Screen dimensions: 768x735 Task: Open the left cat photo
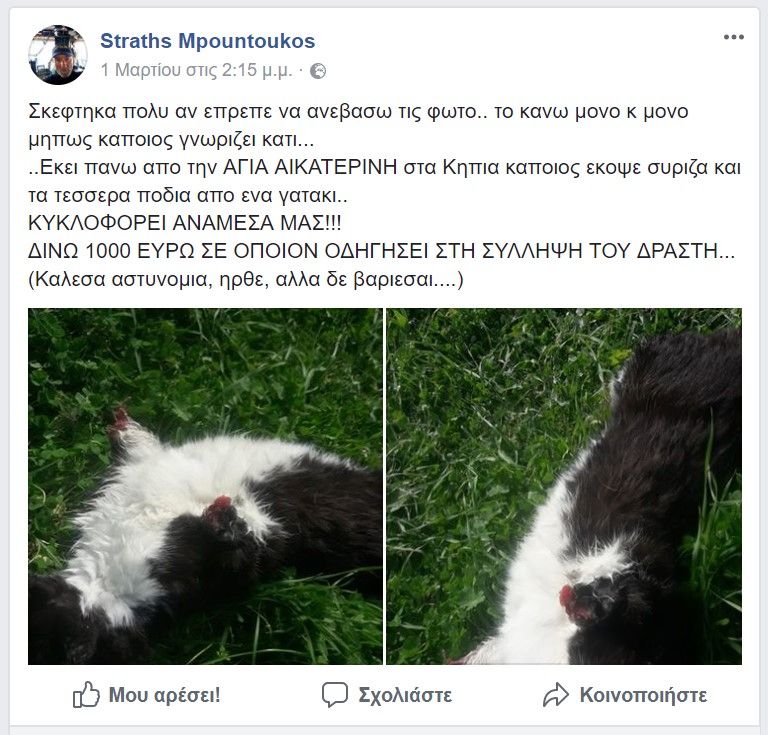(x=205, y=486)
